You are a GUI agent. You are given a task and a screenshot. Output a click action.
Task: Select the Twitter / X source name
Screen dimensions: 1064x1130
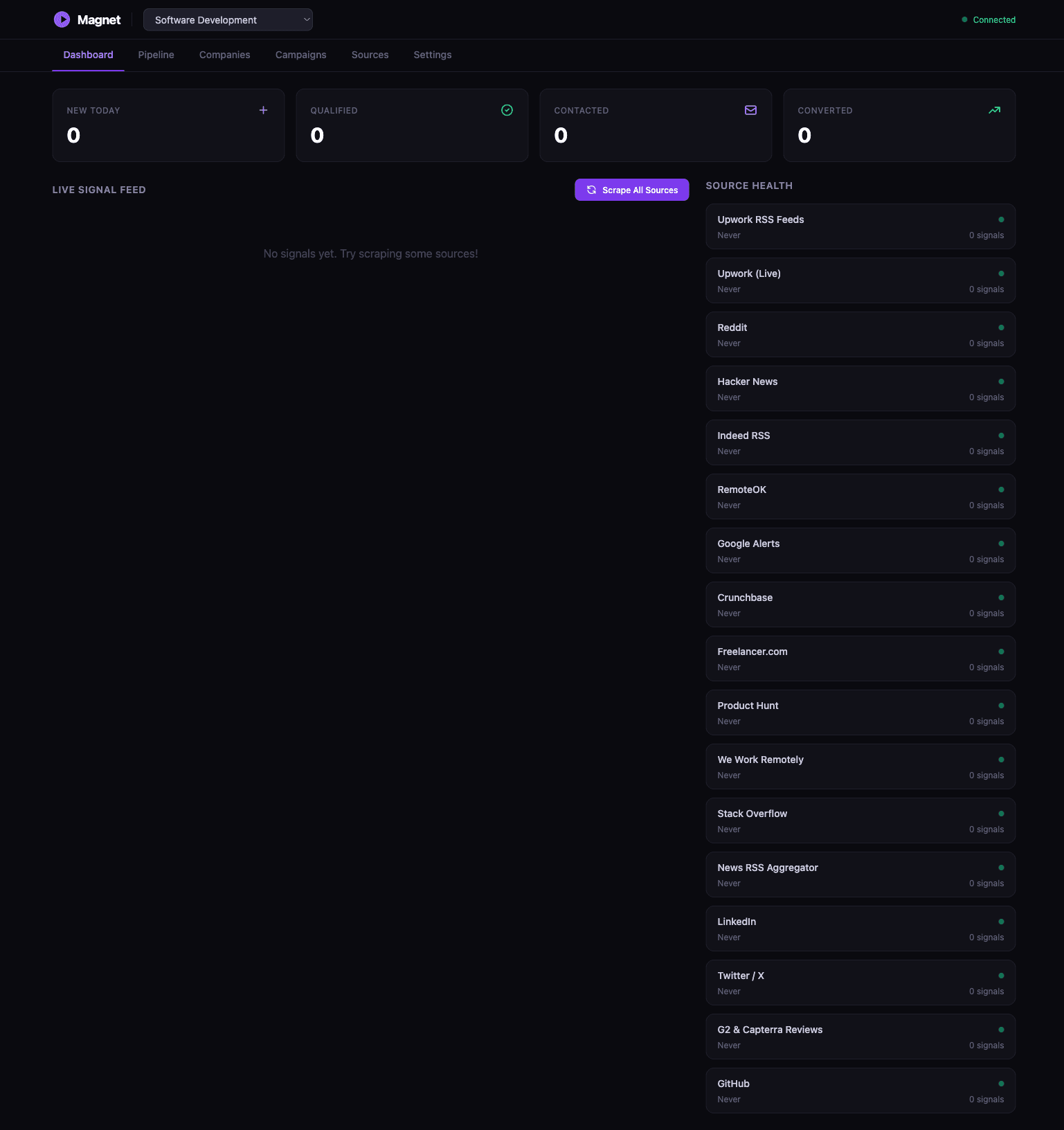click(741, 976)
